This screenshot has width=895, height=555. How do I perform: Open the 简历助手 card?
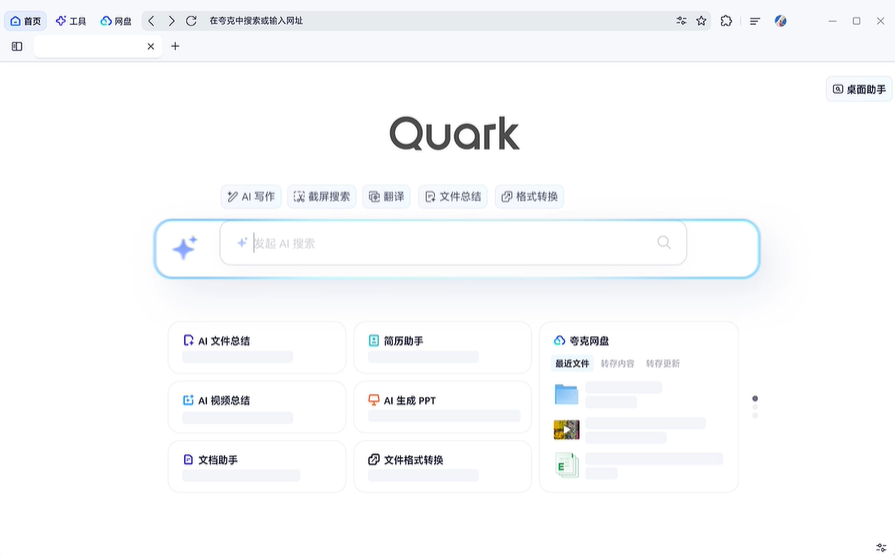[x=442, y=348]
